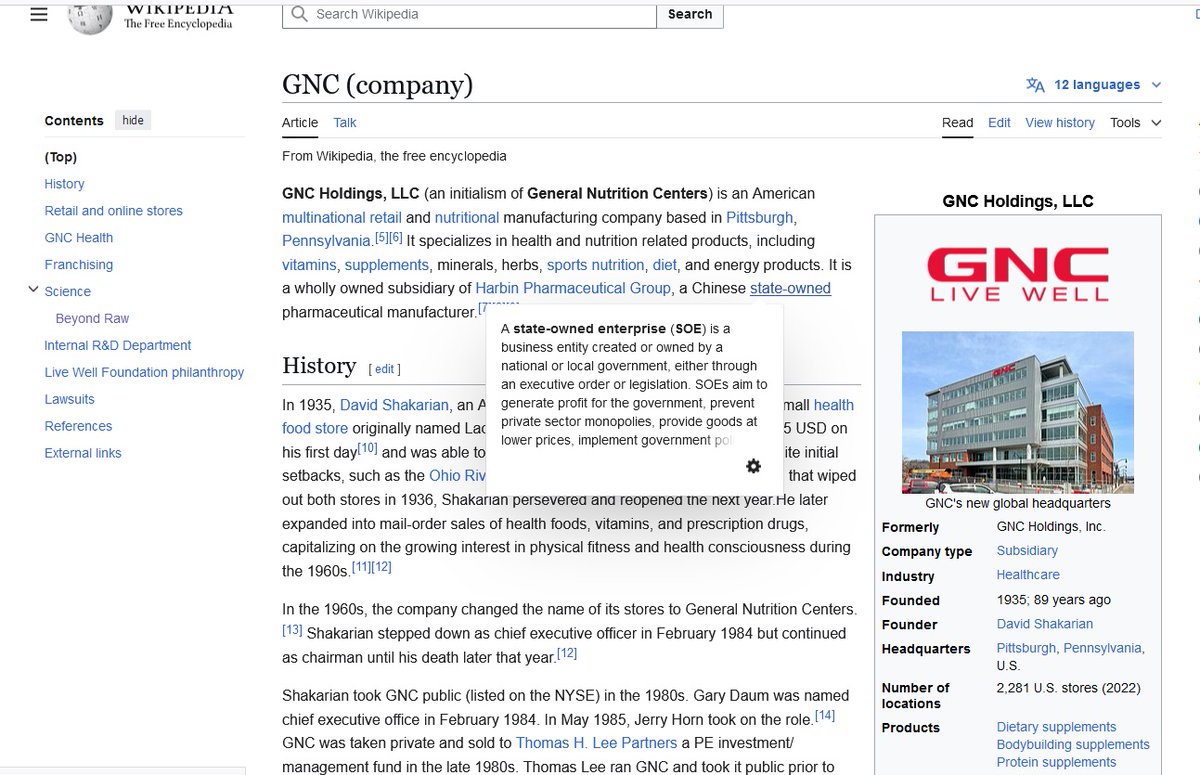The image size is (1200, 775).
Task: Jump to References section
Action: point(78,427)
